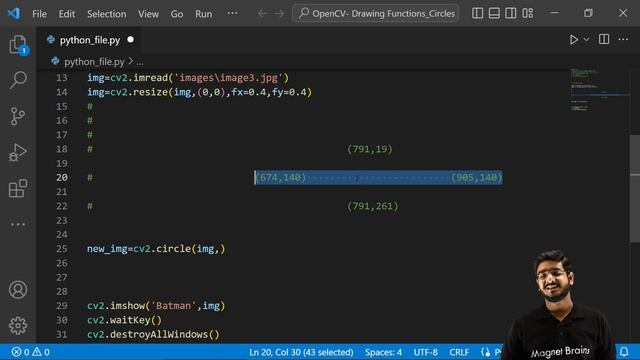Close the tab via the unsaved dot
The width and height of the screenshot is (640, 360).
coord(130,40)
